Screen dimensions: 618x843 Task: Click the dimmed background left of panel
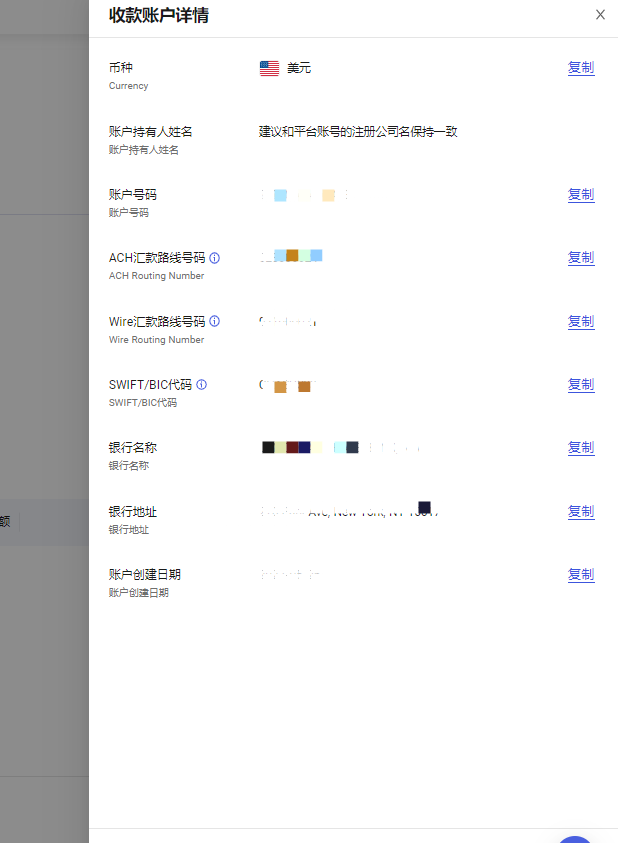(x=44, y=300)
